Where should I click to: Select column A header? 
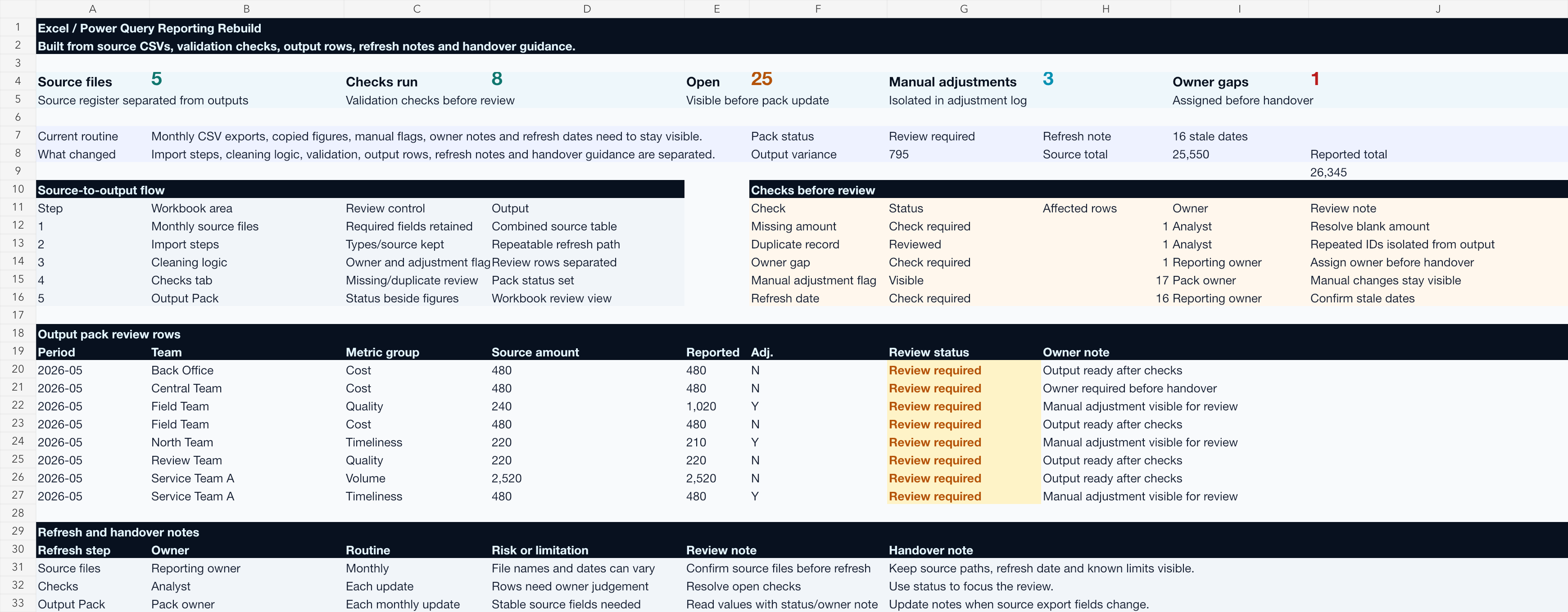[x=92, y=9]
